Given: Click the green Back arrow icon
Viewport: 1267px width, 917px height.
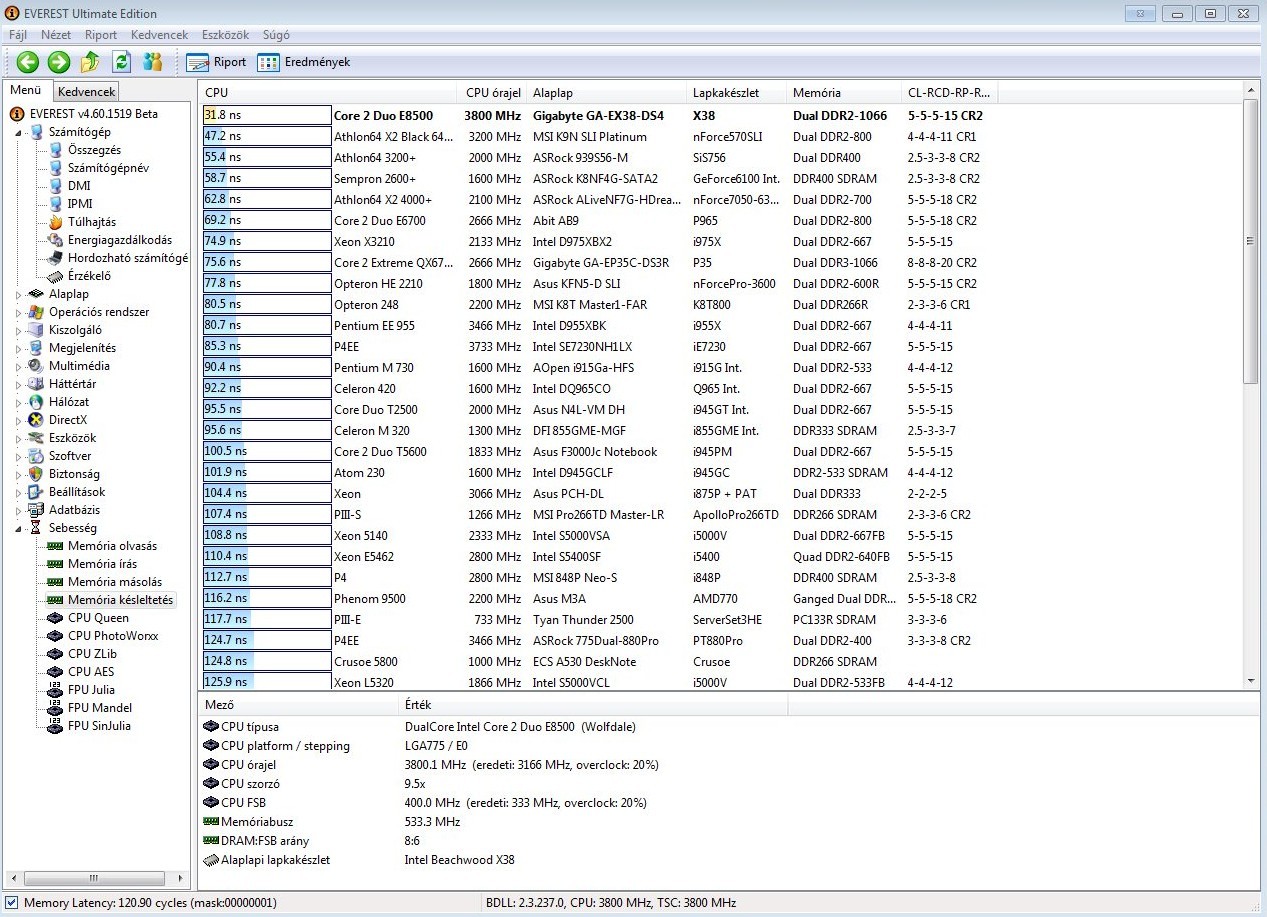Looking at the screenshot, I should click(x=28, y=62).
